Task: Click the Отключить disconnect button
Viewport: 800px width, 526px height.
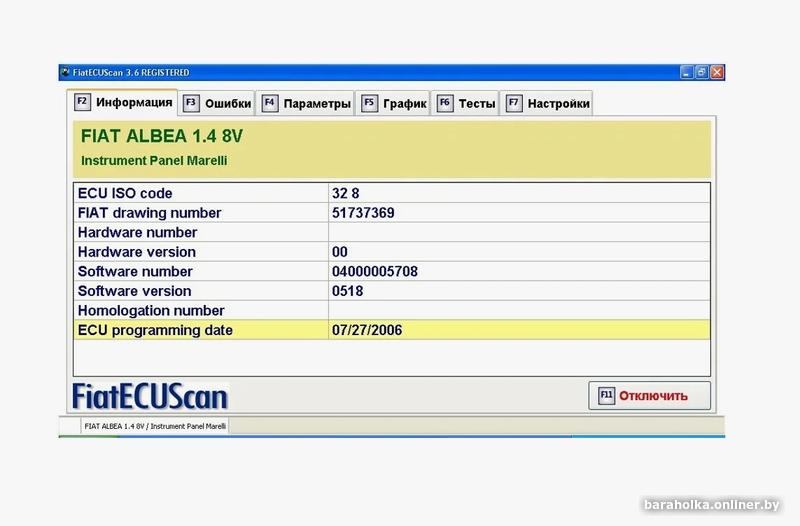Action: pyautogui.click(x=649, y=395)
